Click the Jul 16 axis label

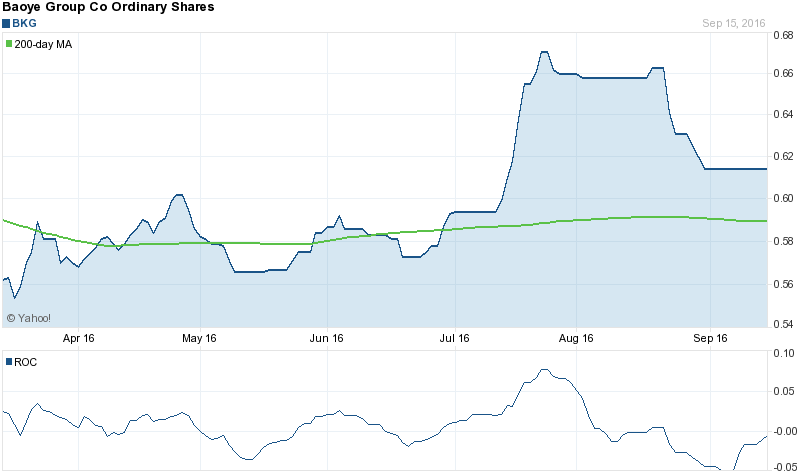455,338
